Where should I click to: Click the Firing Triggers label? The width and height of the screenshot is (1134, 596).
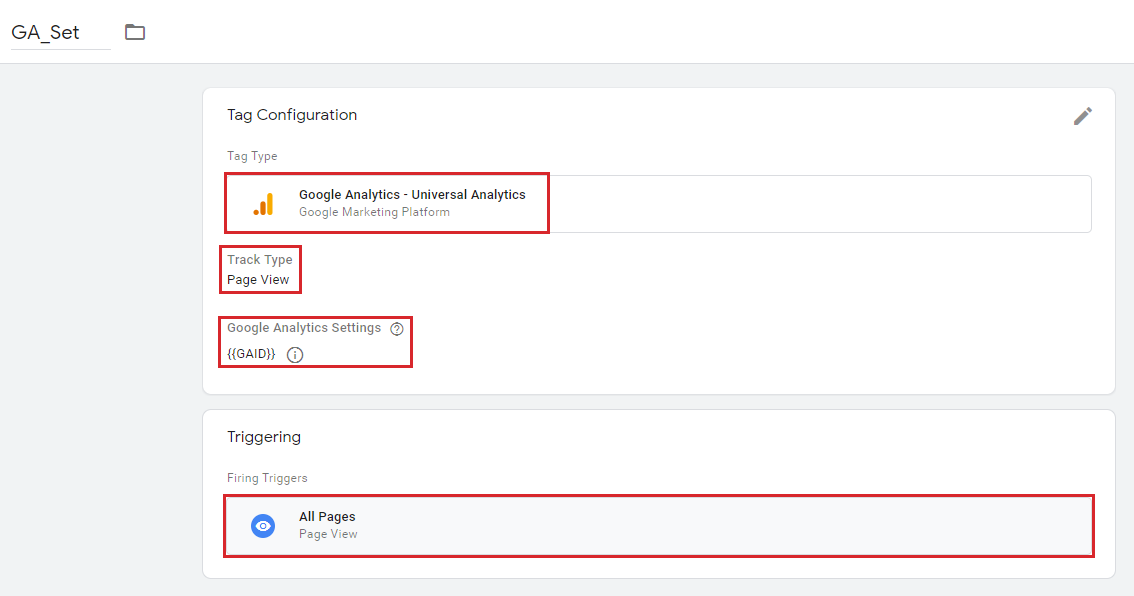pyautogui.click(x=267, y=478)
